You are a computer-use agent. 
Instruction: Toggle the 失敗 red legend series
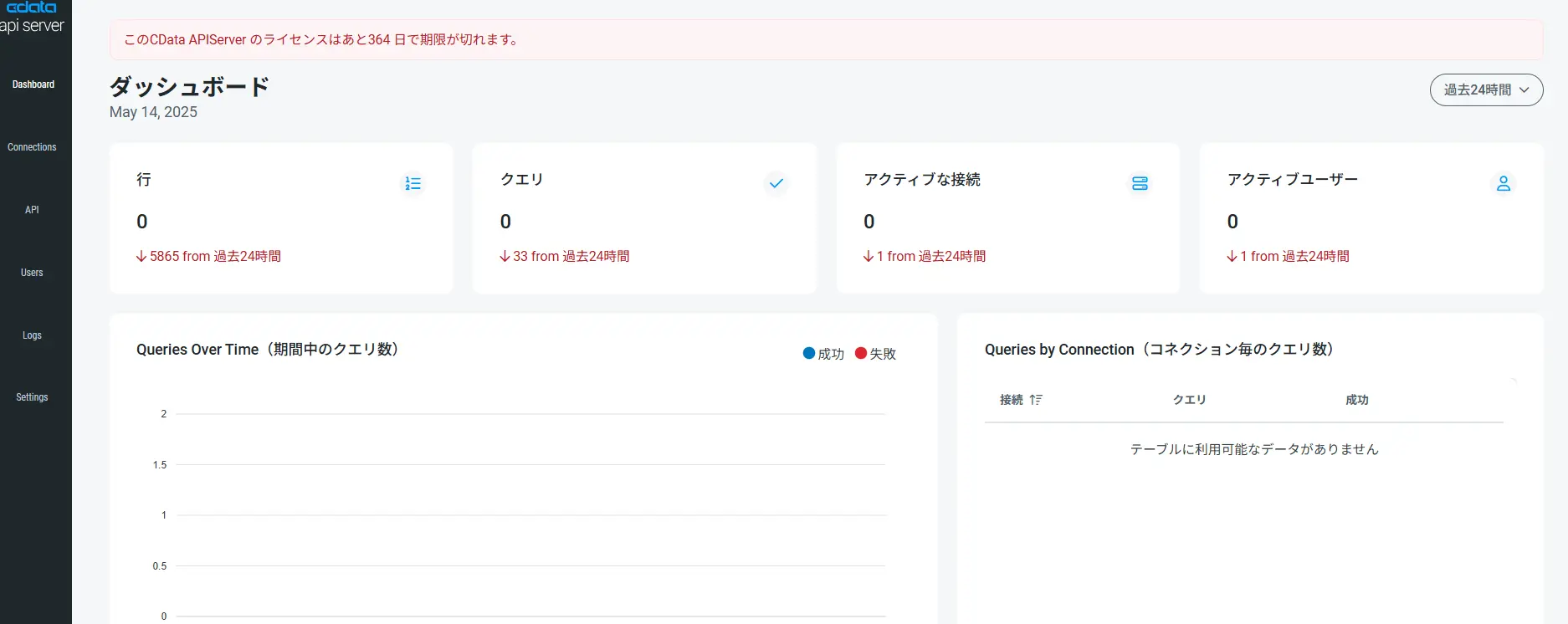click(875, 354)
